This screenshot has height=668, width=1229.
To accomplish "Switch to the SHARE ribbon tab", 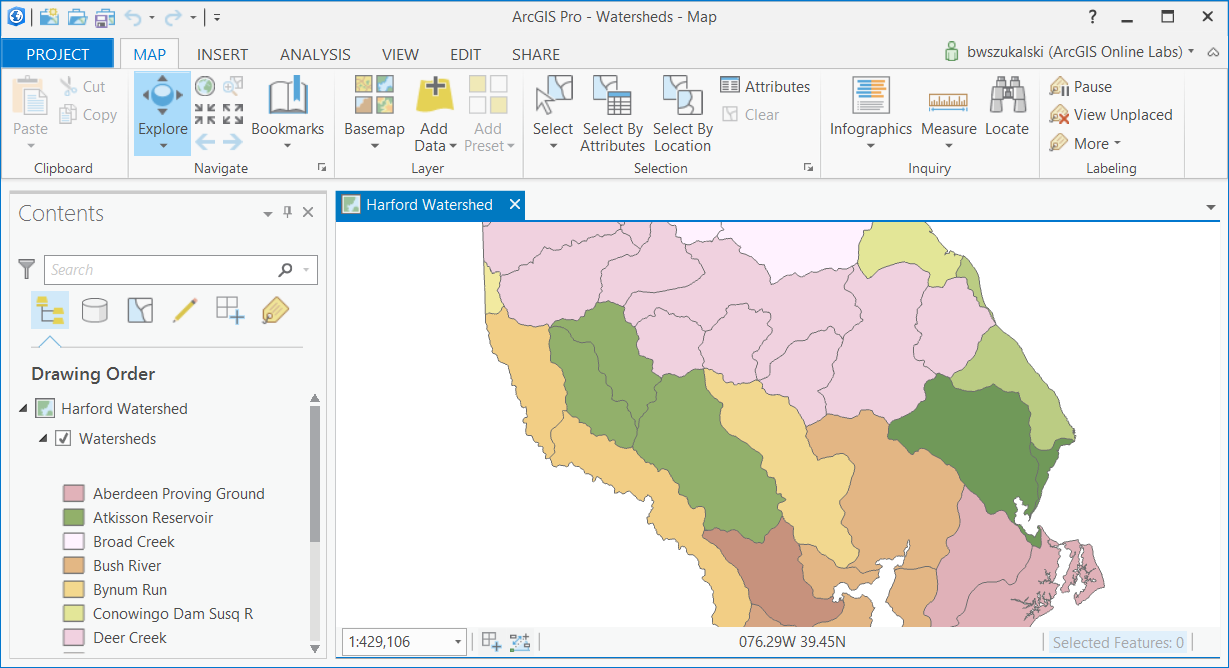I will [536, 54].
